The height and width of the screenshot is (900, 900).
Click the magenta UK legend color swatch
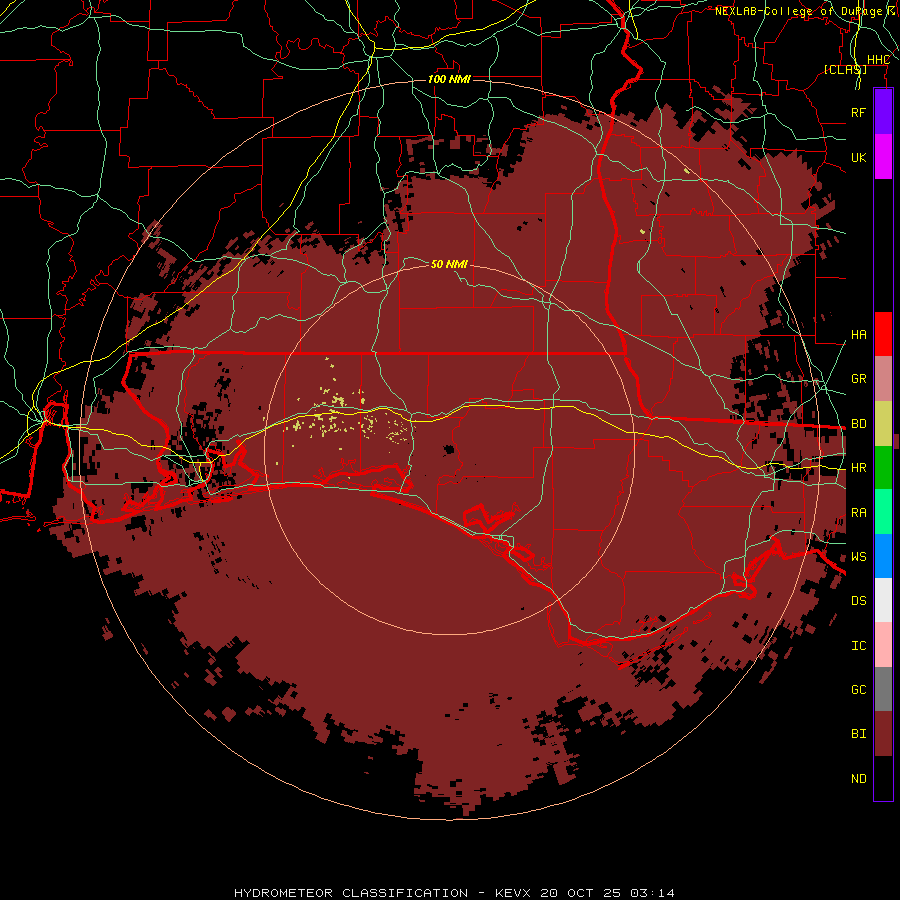[x=883, y=156]
